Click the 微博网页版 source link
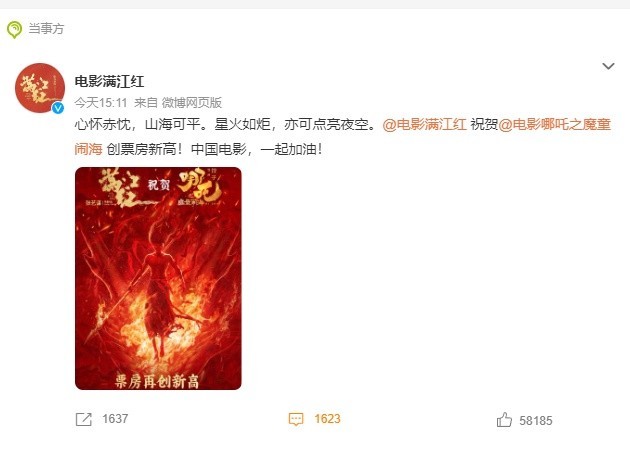 [192, 103]
